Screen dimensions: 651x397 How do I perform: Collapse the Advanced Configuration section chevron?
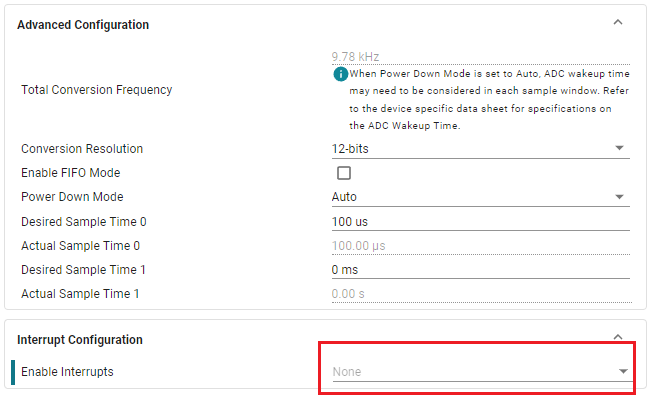coord(618,22)
